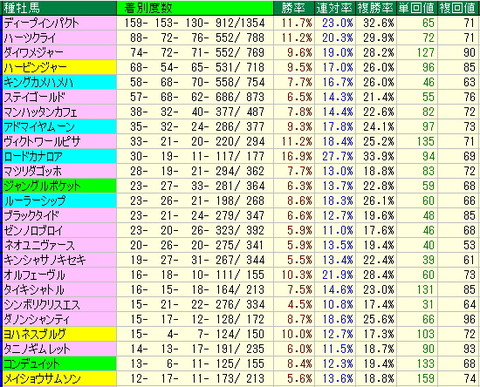
Task: Select the ディープインパクト stallion row
Action: click(240, 23)
